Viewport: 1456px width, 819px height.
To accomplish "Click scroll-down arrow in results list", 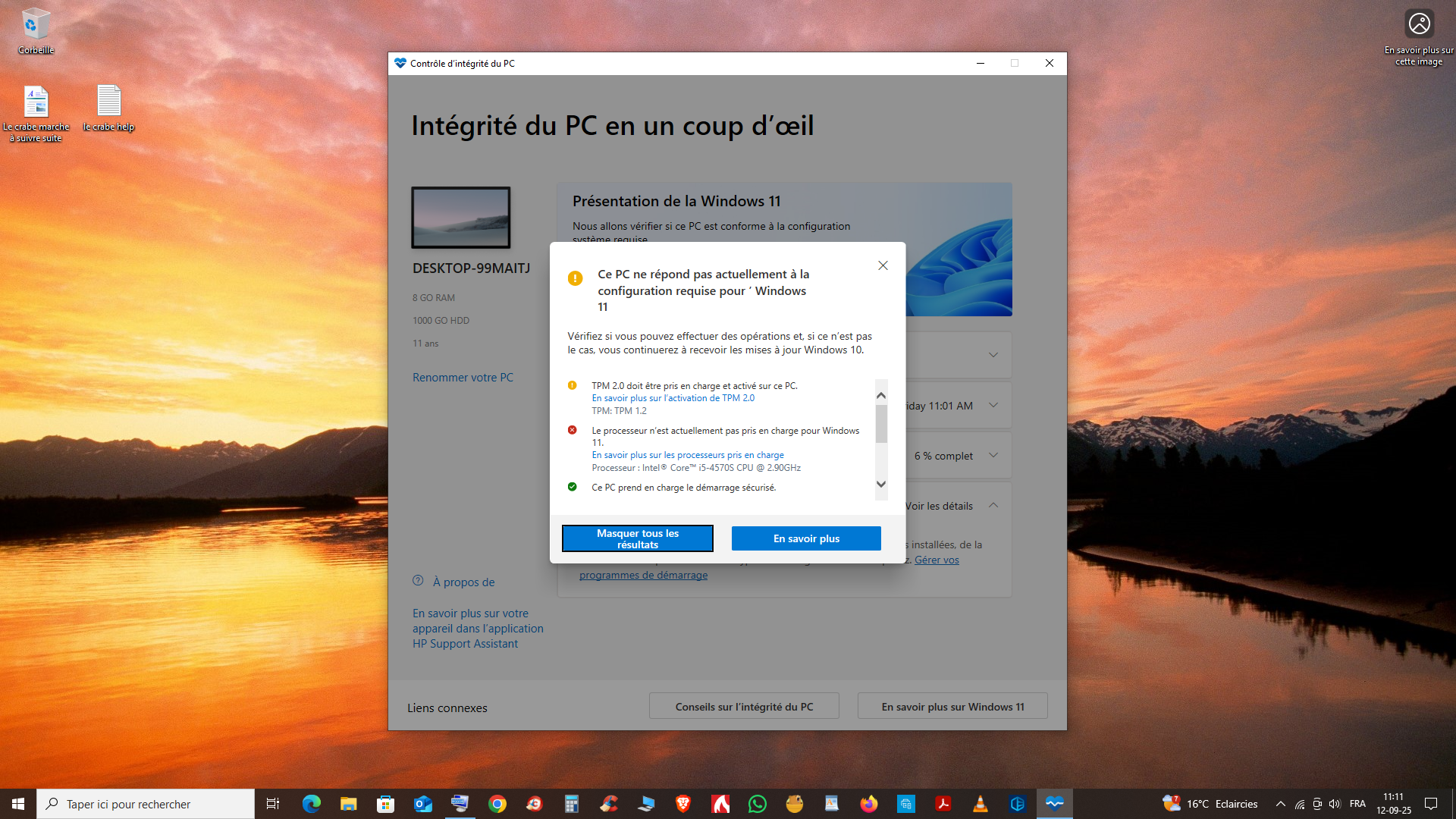I will tap(881, 484).
